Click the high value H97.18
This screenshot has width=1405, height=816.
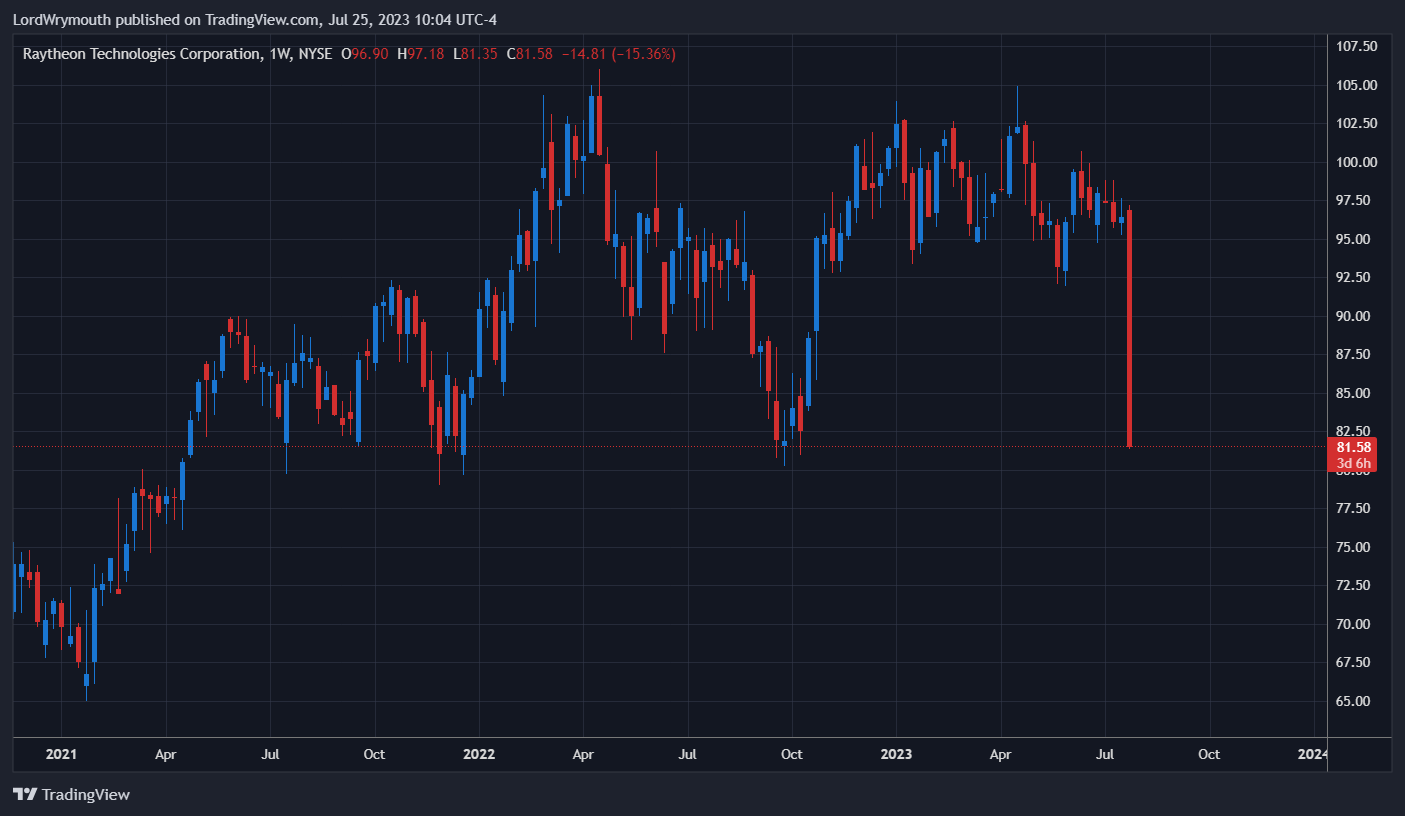pyautogui.click(x=422, y=54)
